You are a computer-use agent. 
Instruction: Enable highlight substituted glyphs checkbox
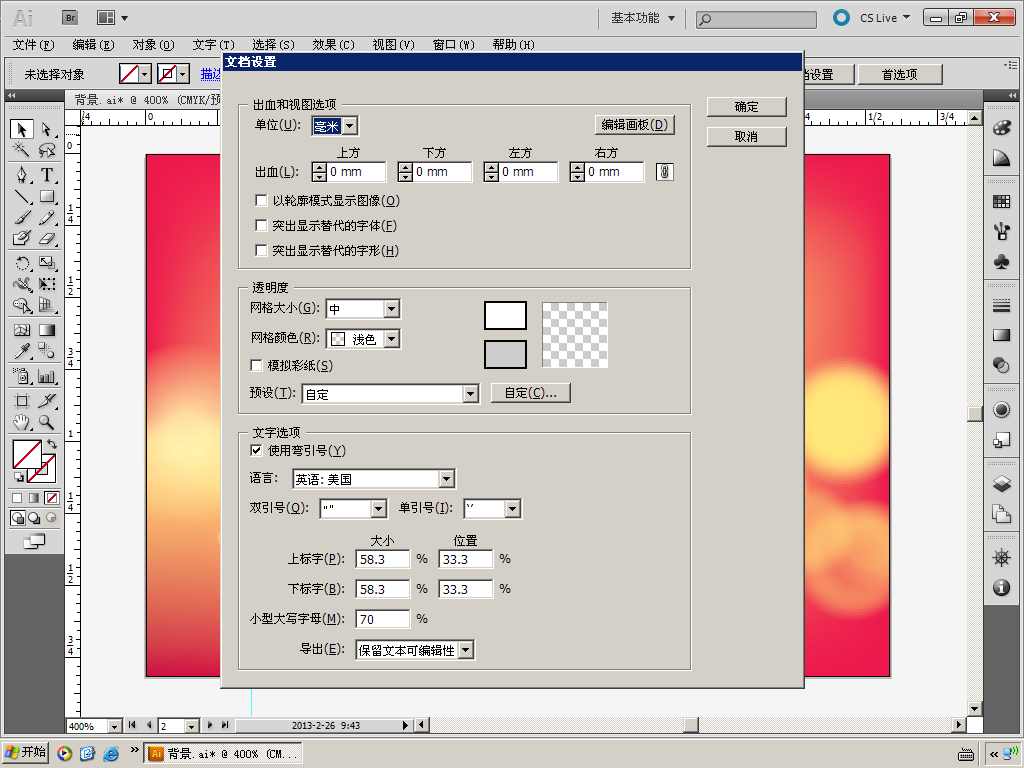point(261,250)
